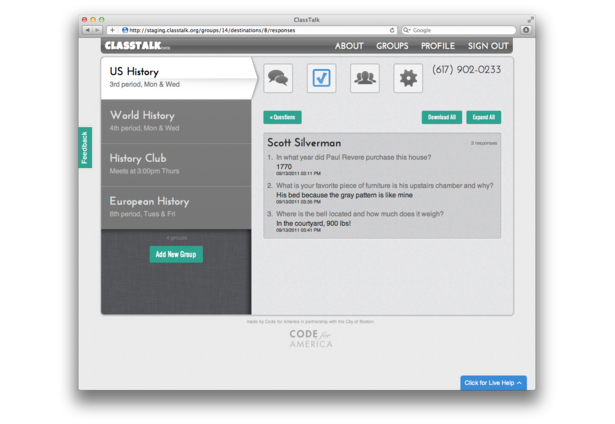615x424 pixels.
Task: Open the GROUPS menu item
Action: [392, 46]
